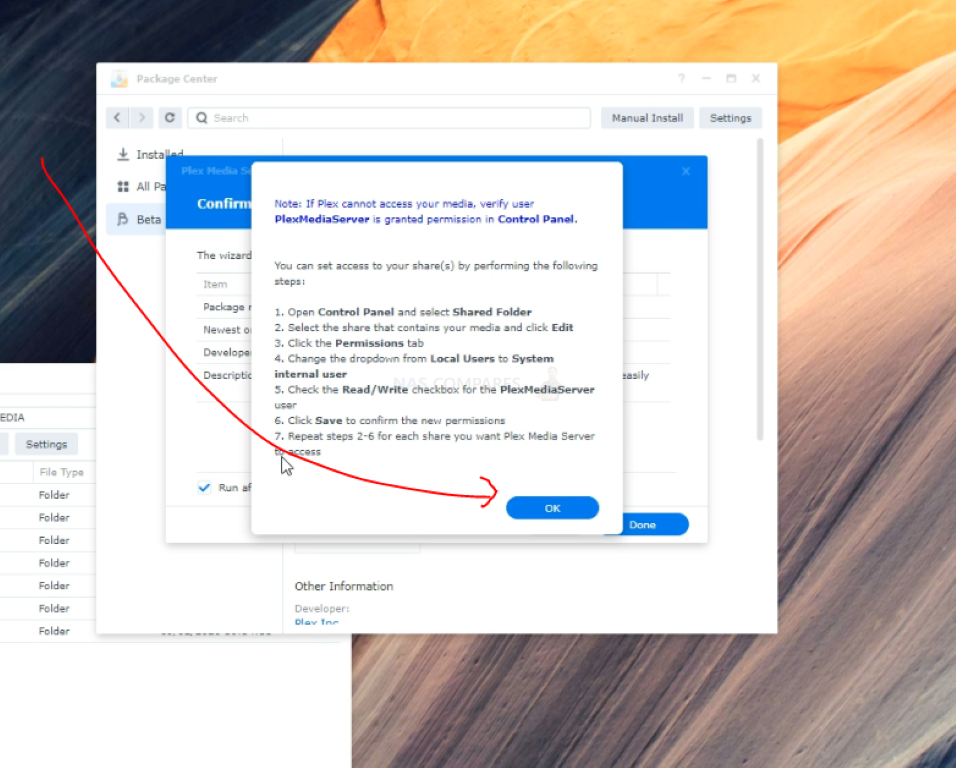Go back with the left arrow button

(x=117, y=118)
